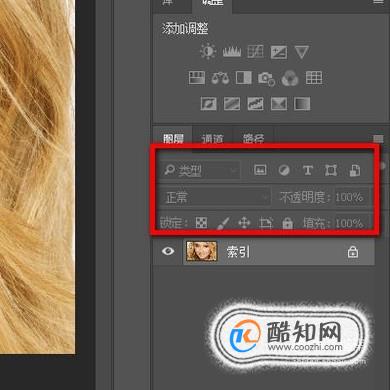Click the 不透明度 100% field

[352, 197]
